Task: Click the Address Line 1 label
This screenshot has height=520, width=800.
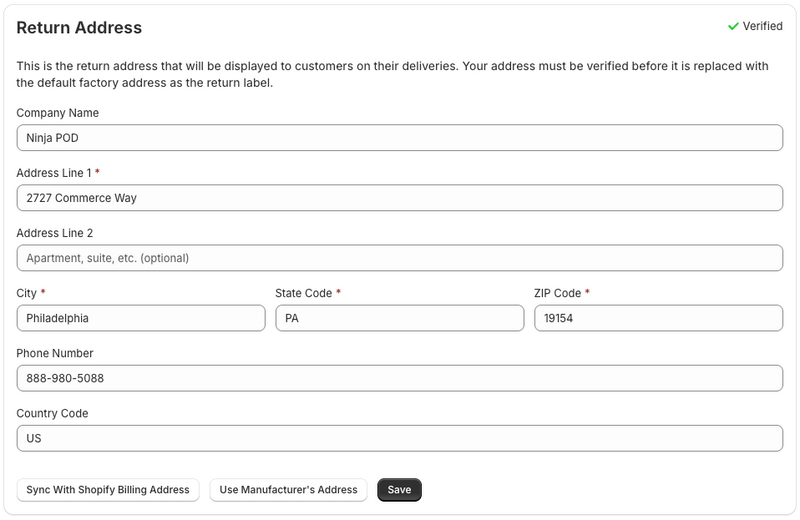Action: [54, 173]
